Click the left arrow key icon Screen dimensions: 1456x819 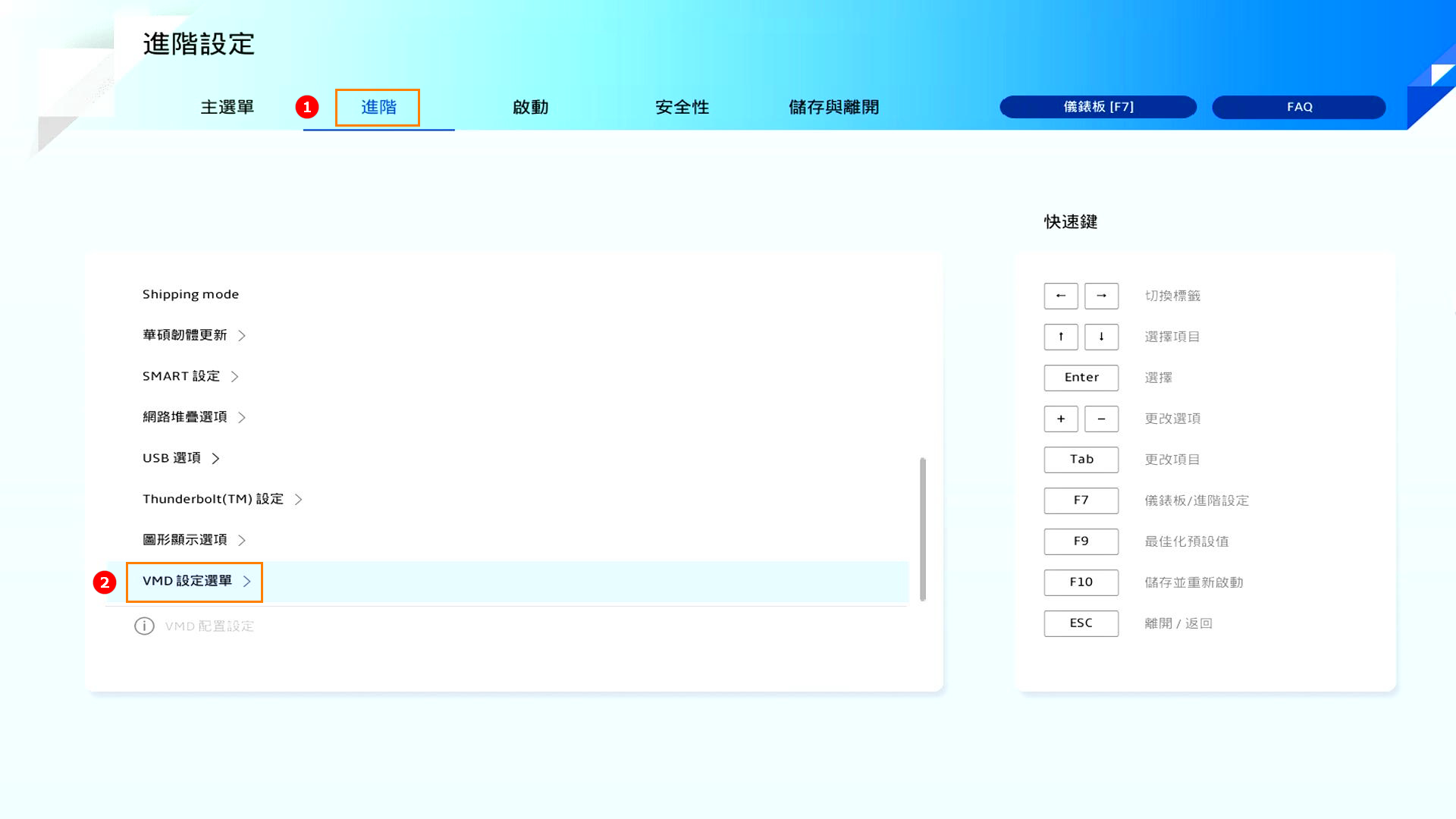[x=1060, y=296]
